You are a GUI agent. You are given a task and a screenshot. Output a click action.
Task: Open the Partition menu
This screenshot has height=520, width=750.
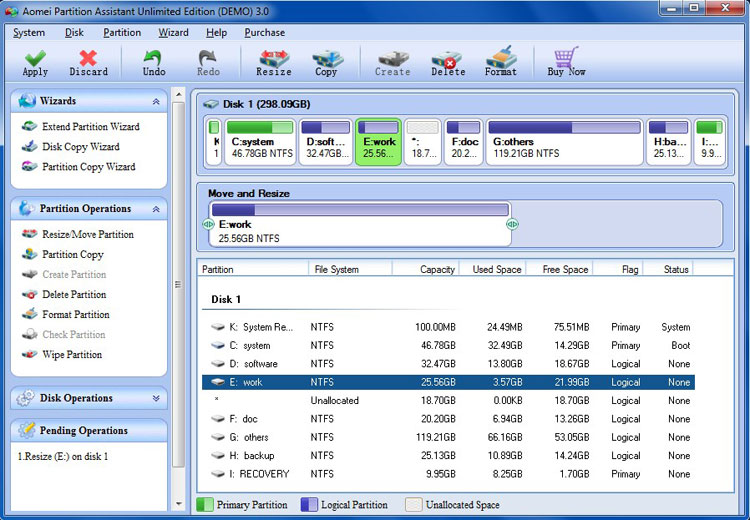pos(122,32)
